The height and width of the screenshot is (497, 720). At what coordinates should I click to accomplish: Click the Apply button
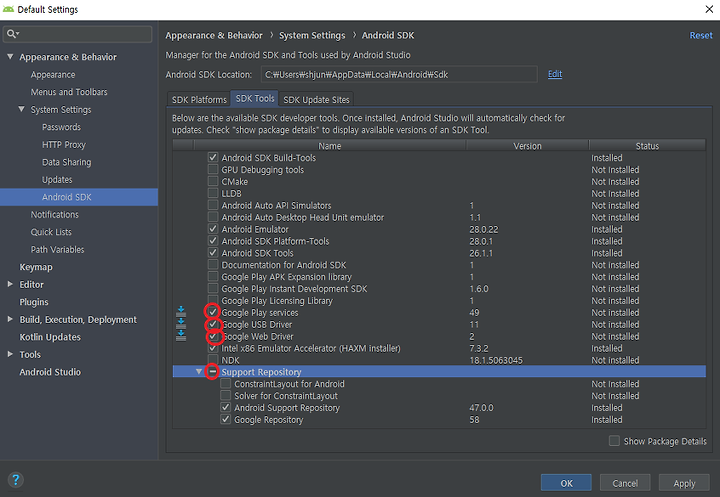coord(684,483)
